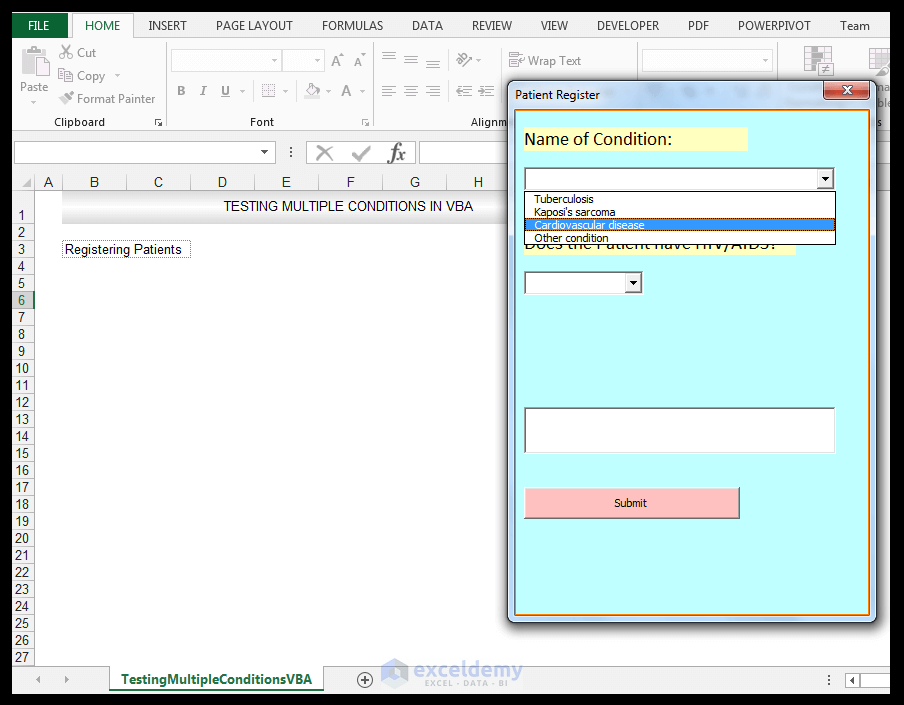The height and width of the screenshot is (705, 904).
Task: Choose Other condition option
Action: [x=680, y=238]
